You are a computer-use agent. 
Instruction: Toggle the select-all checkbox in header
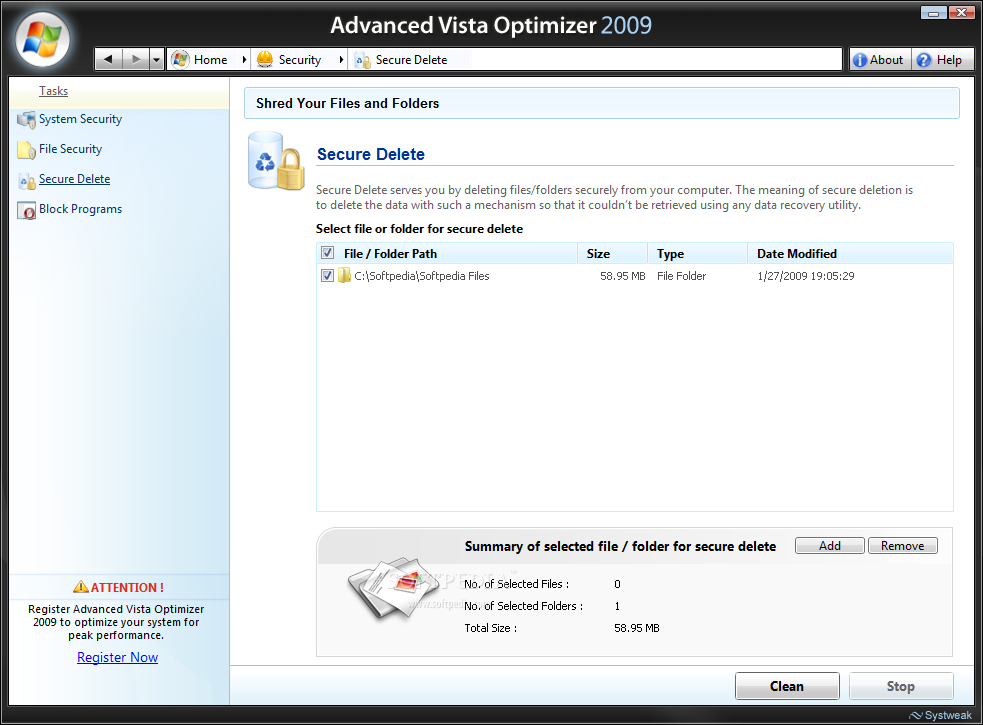tap(327, 253)
